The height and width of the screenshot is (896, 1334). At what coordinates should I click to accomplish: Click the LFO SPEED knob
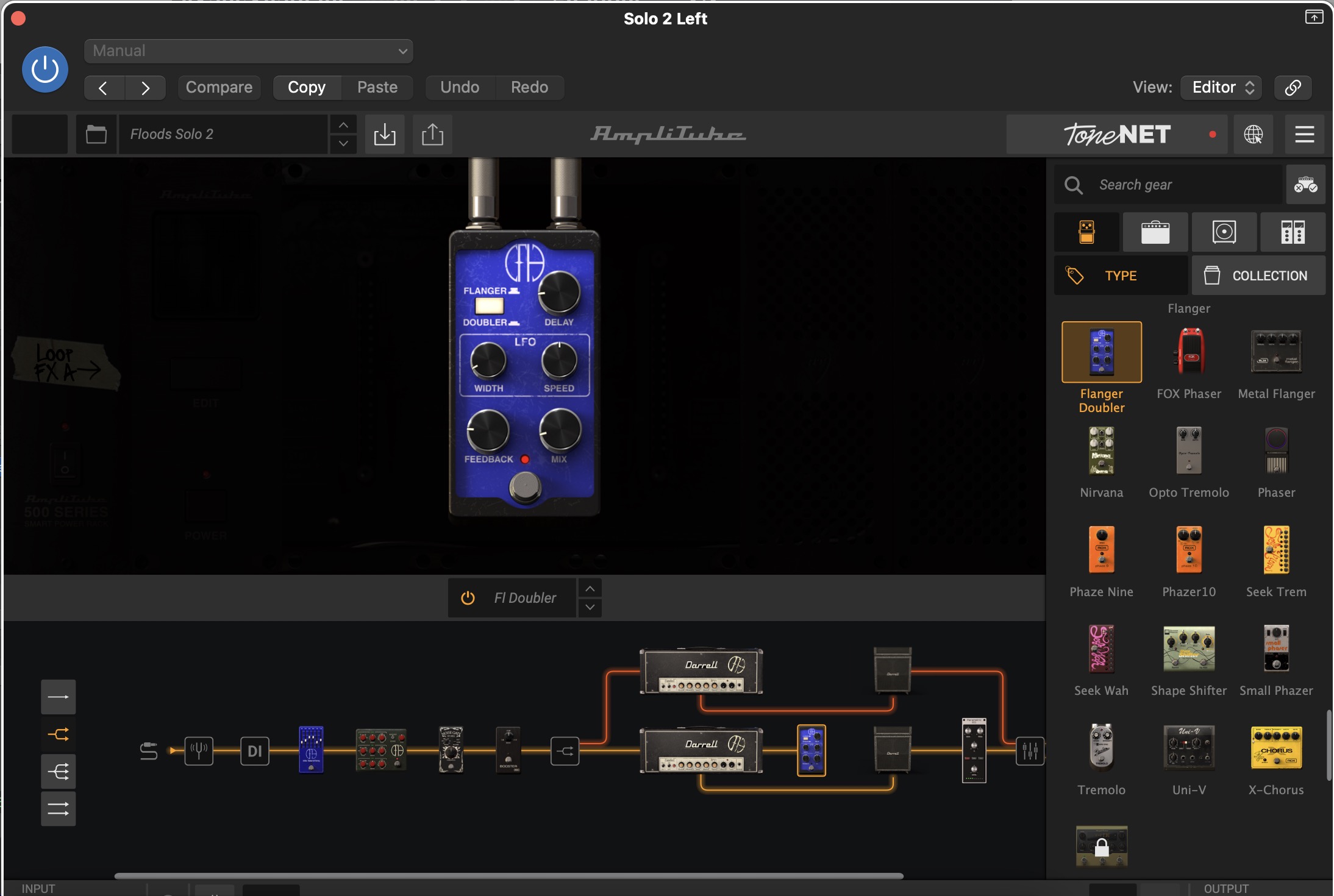pyautogui.click(x=559, y=360)
